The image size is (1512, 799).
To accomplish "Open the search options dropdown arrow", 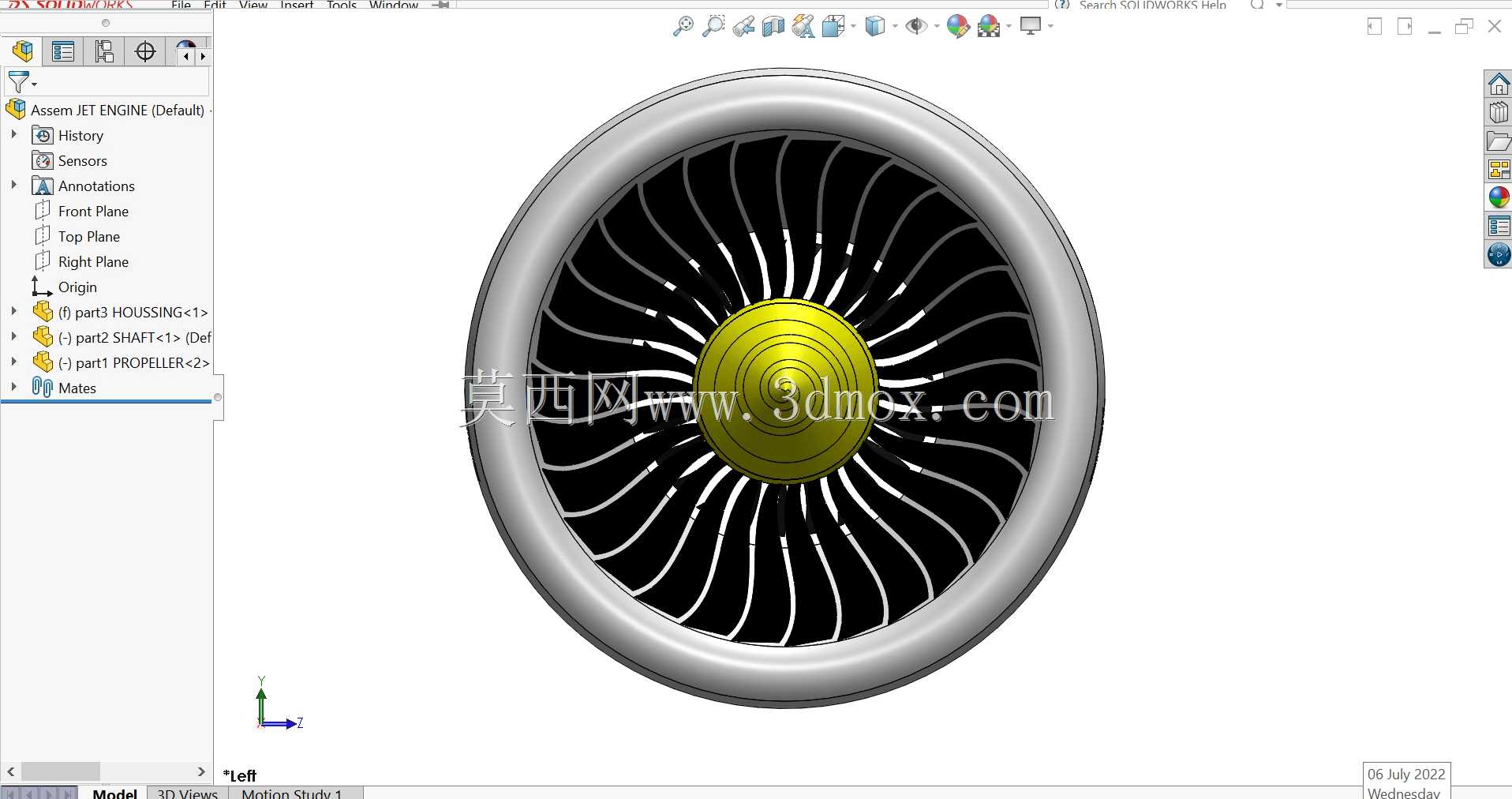I will pyautogui.click(x=1278, y=5).
